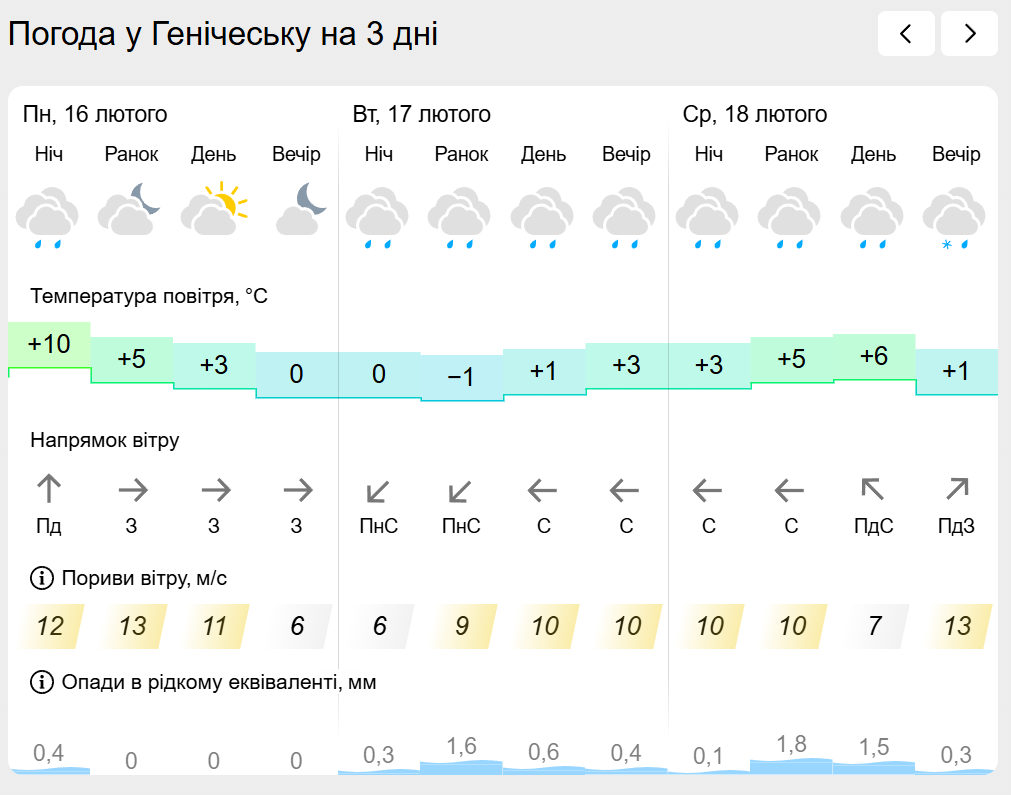Click the −1 temperature cell Tuesday morning

tap(461, 377)
